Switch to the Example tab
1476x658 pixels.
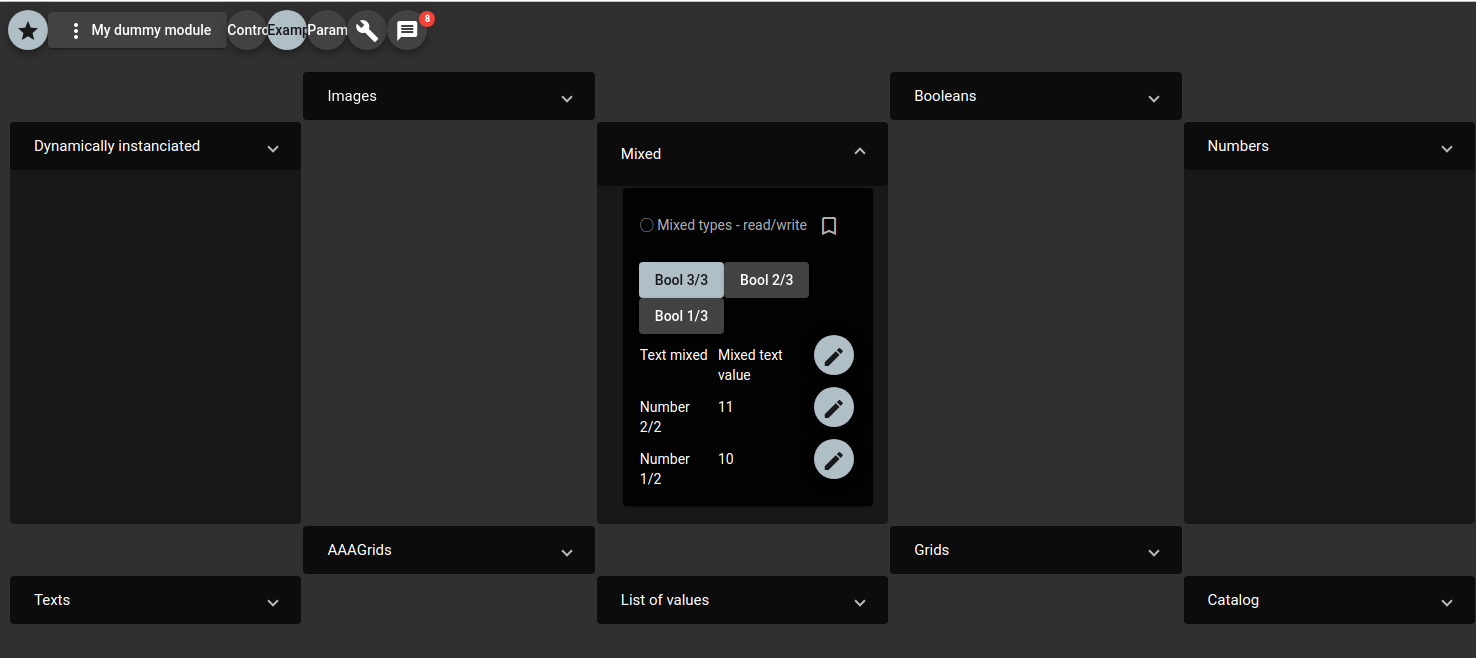click(x=287, y=31)
